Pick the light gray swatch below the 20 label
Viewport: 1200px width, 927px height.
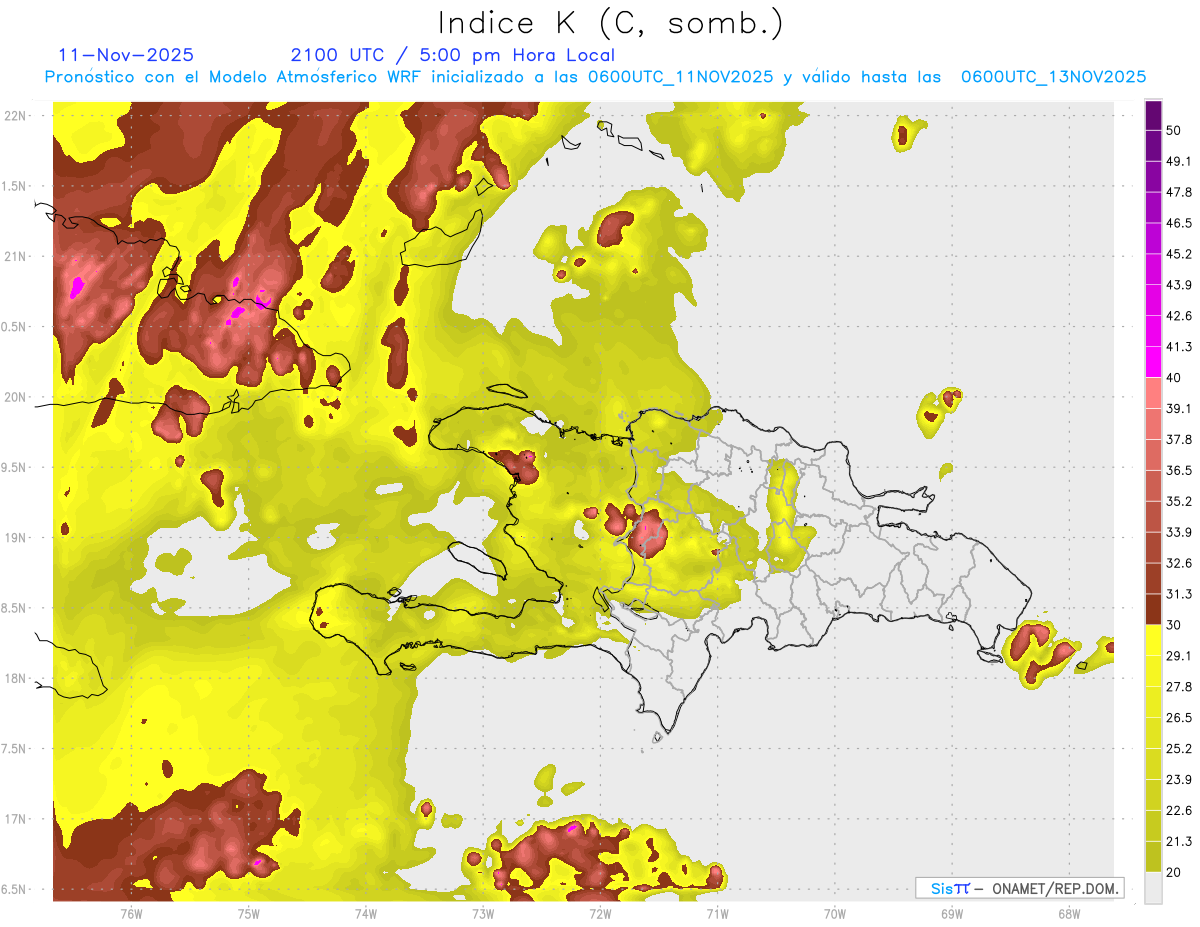point(1153,887)
